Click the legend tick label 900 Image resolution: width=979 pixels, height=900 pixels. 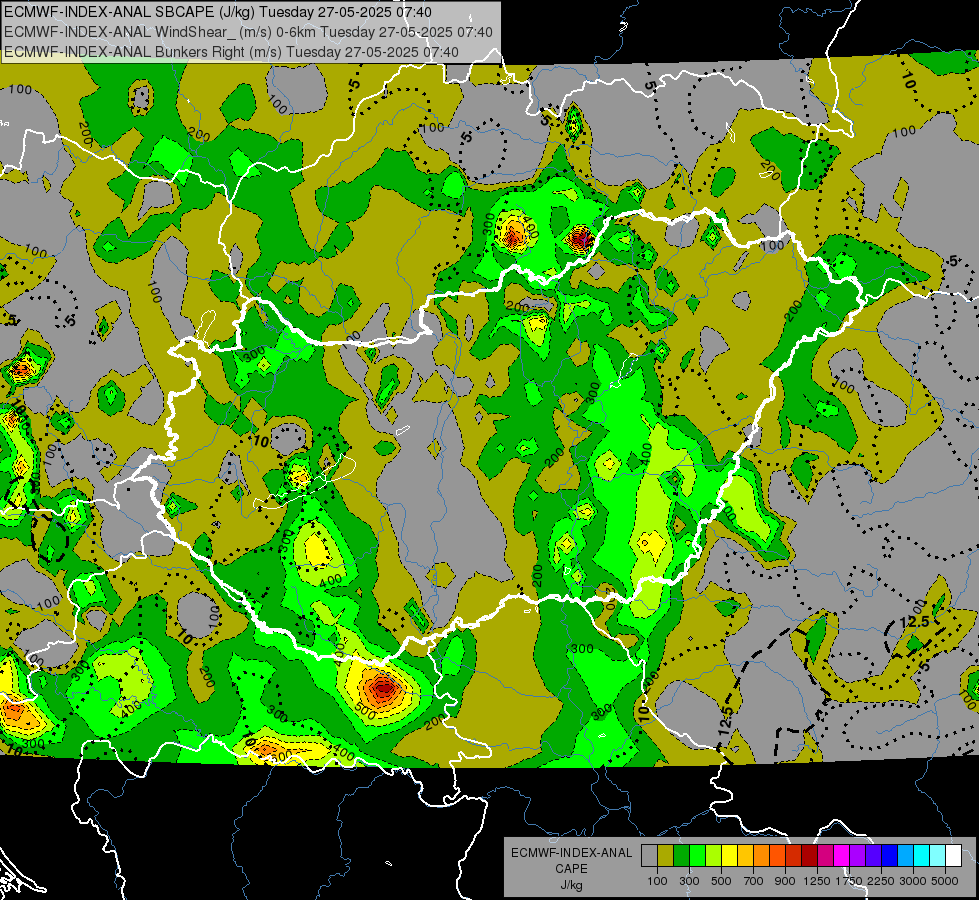(x=785, y=881)
